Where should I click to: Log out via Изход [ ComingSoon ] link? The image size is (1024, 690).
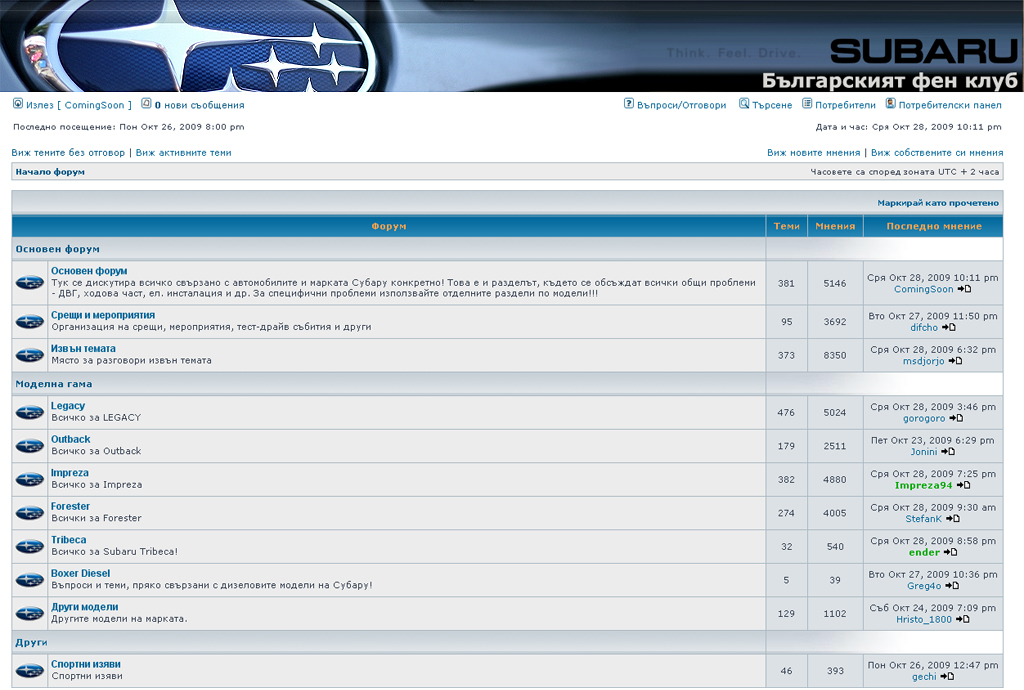(x=78, y=105)
